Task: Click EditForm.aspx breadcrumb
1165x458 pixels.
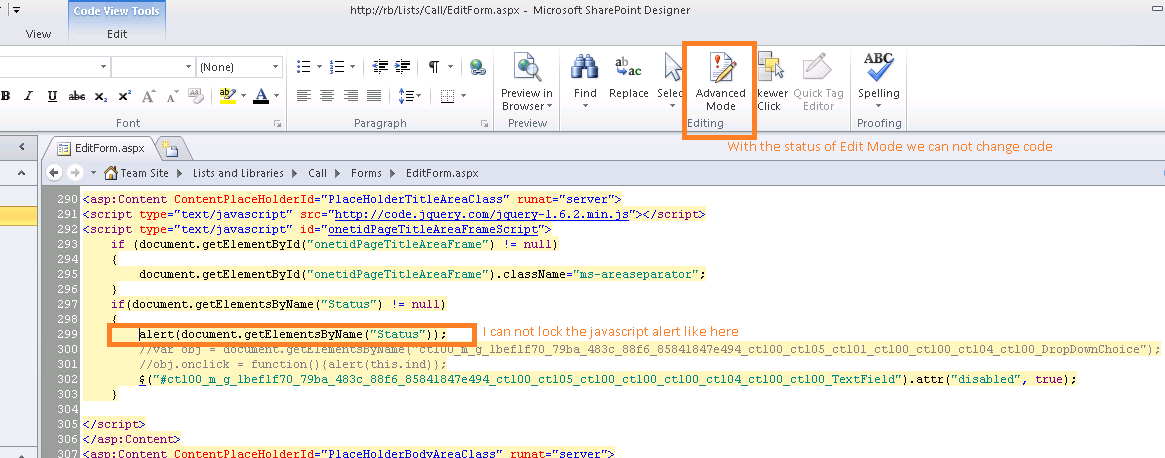Action: point(442,173)
